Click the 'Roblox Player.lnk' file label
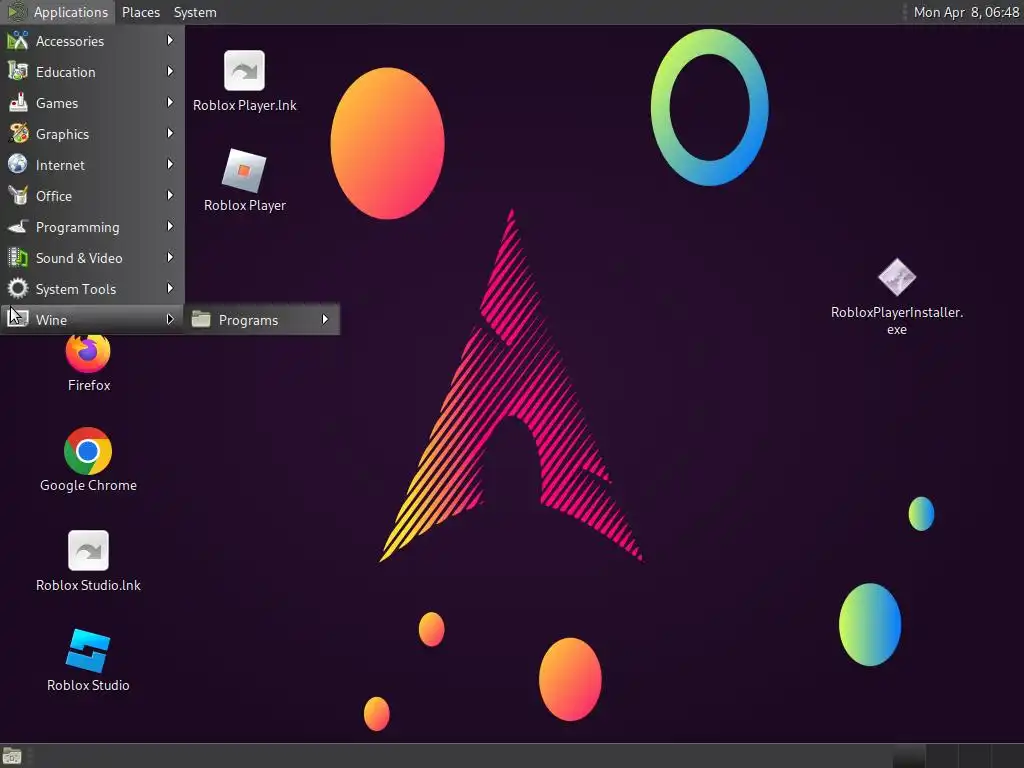The image size is (1024, 768). [x=245, y=105]
